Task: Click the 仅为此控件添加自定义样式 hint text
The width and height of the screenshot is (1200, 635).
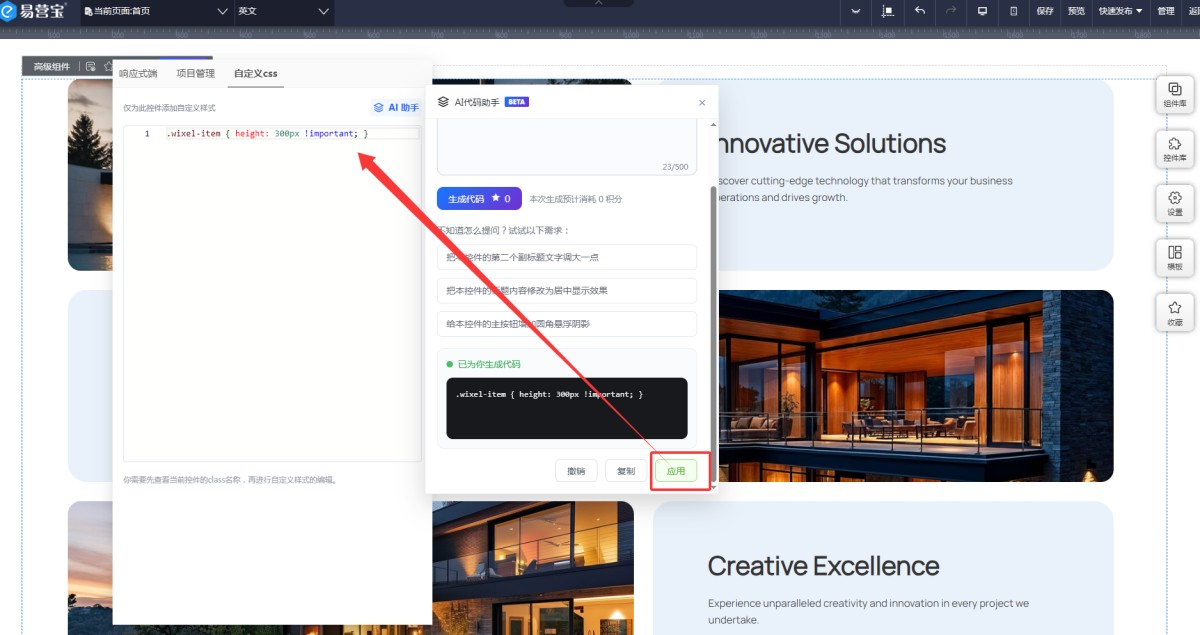Action: [x=169, y=107]
